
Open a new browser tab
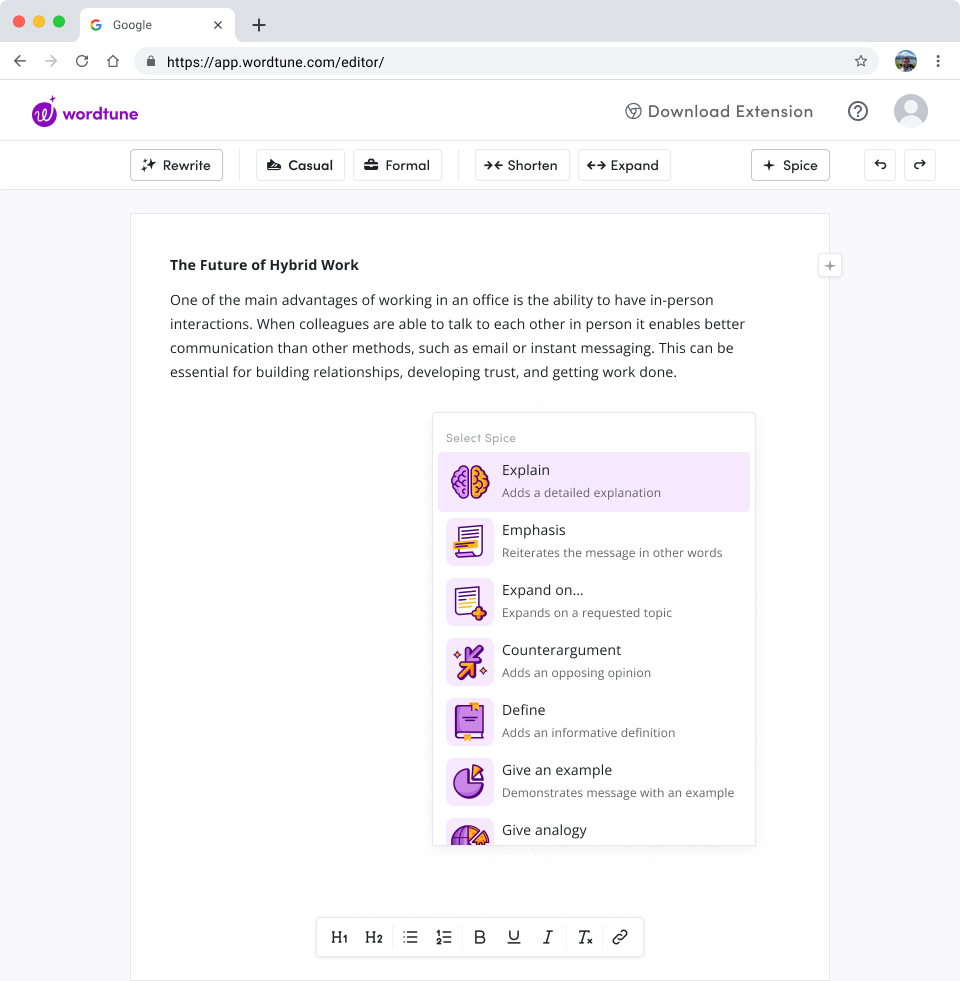pyautogui.click(x=259, y=25)
